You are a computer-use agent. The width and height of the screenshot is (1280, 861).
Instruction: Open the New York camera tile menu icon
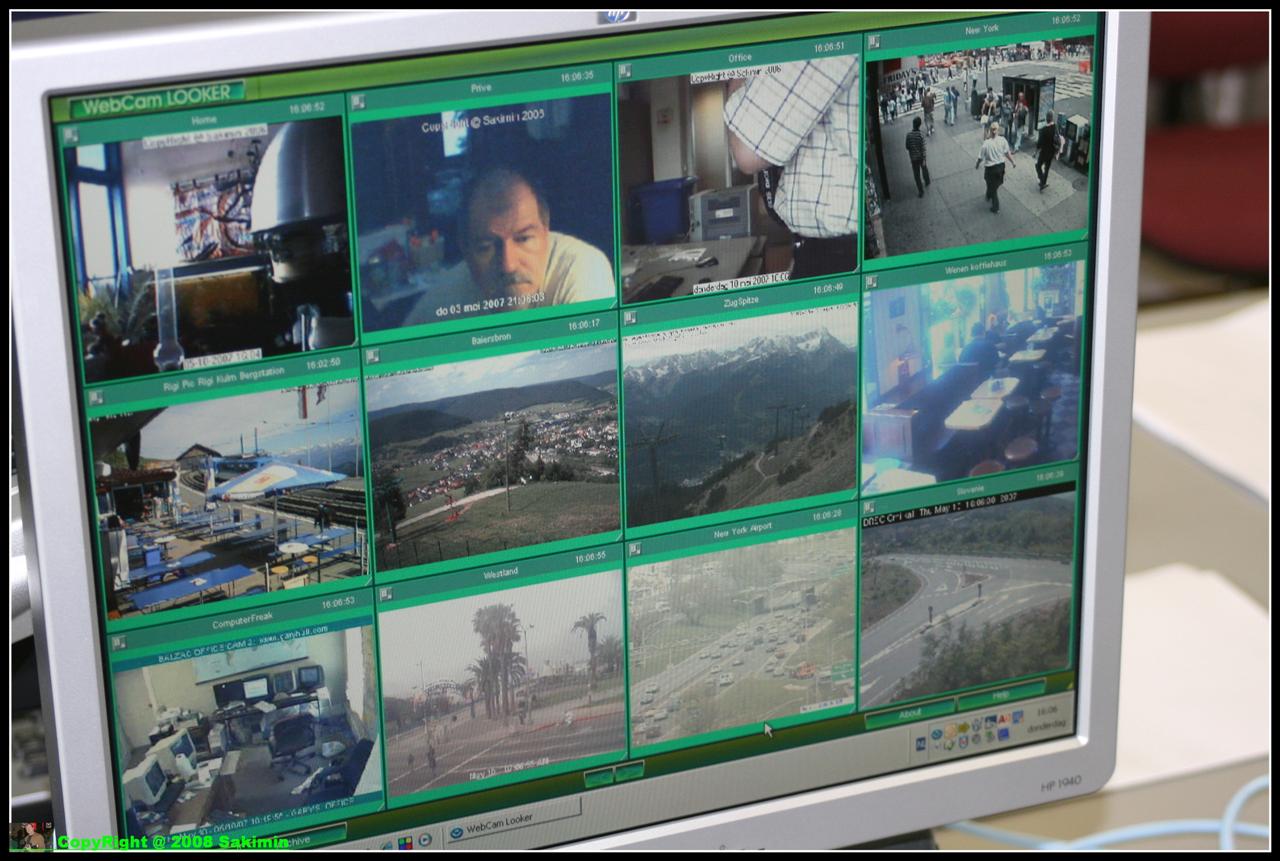pos(873,43)
